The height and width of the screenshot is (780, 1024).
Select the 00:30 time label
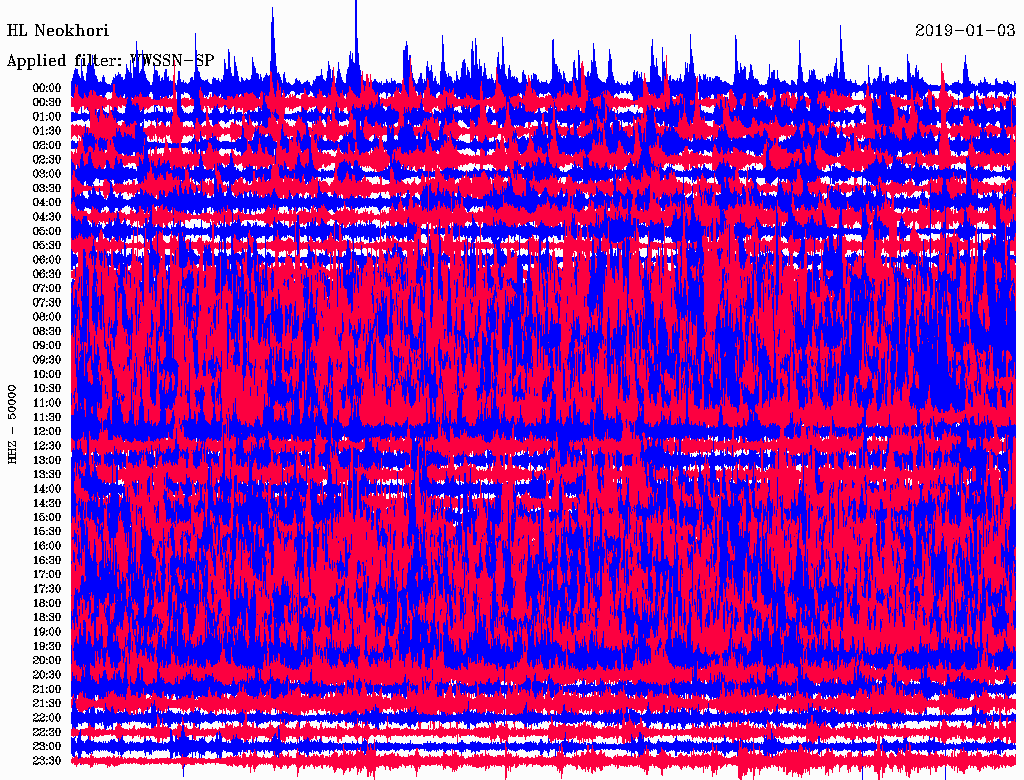46,102
